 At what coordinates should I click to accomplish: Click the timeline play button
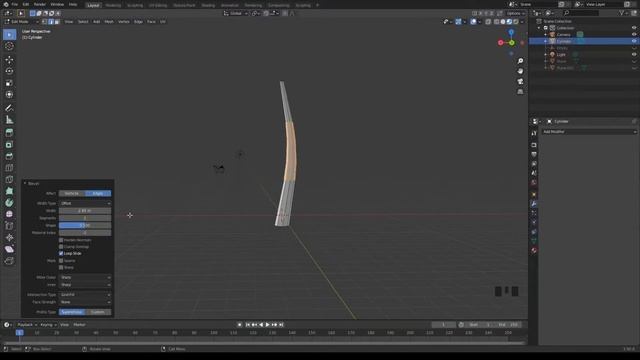[267, 325]
